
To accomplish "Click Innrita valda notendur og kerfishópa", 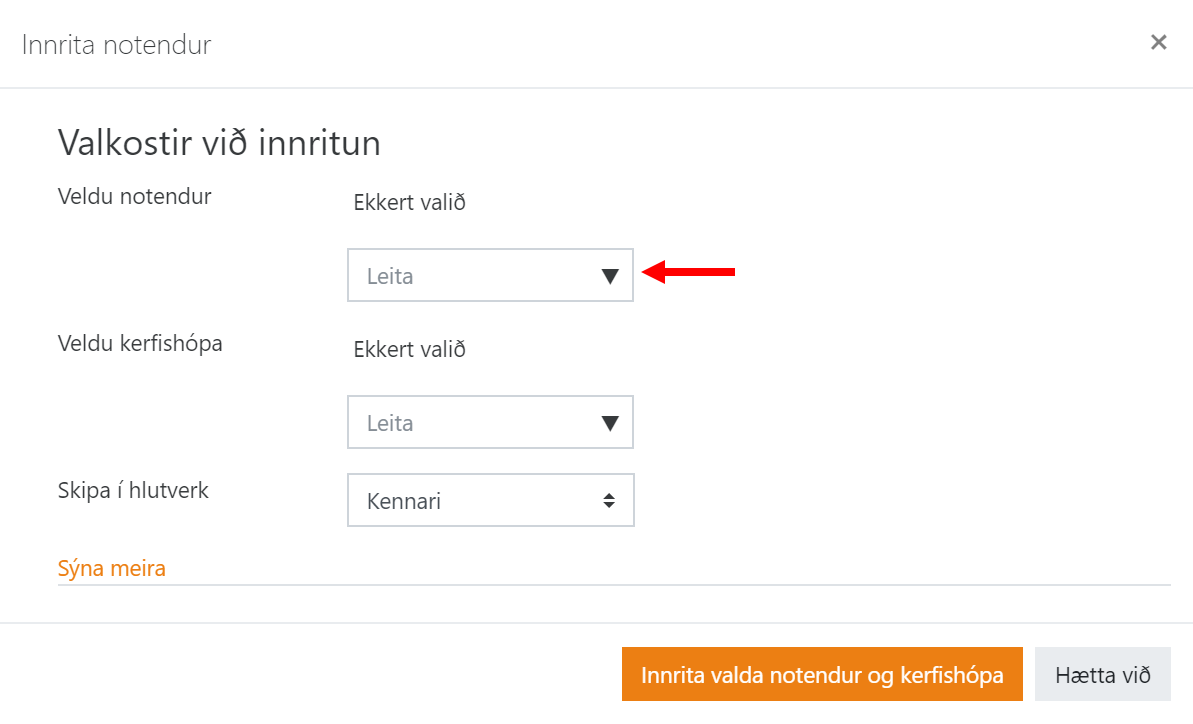I will pyautogui.click(x=822, y=675).
